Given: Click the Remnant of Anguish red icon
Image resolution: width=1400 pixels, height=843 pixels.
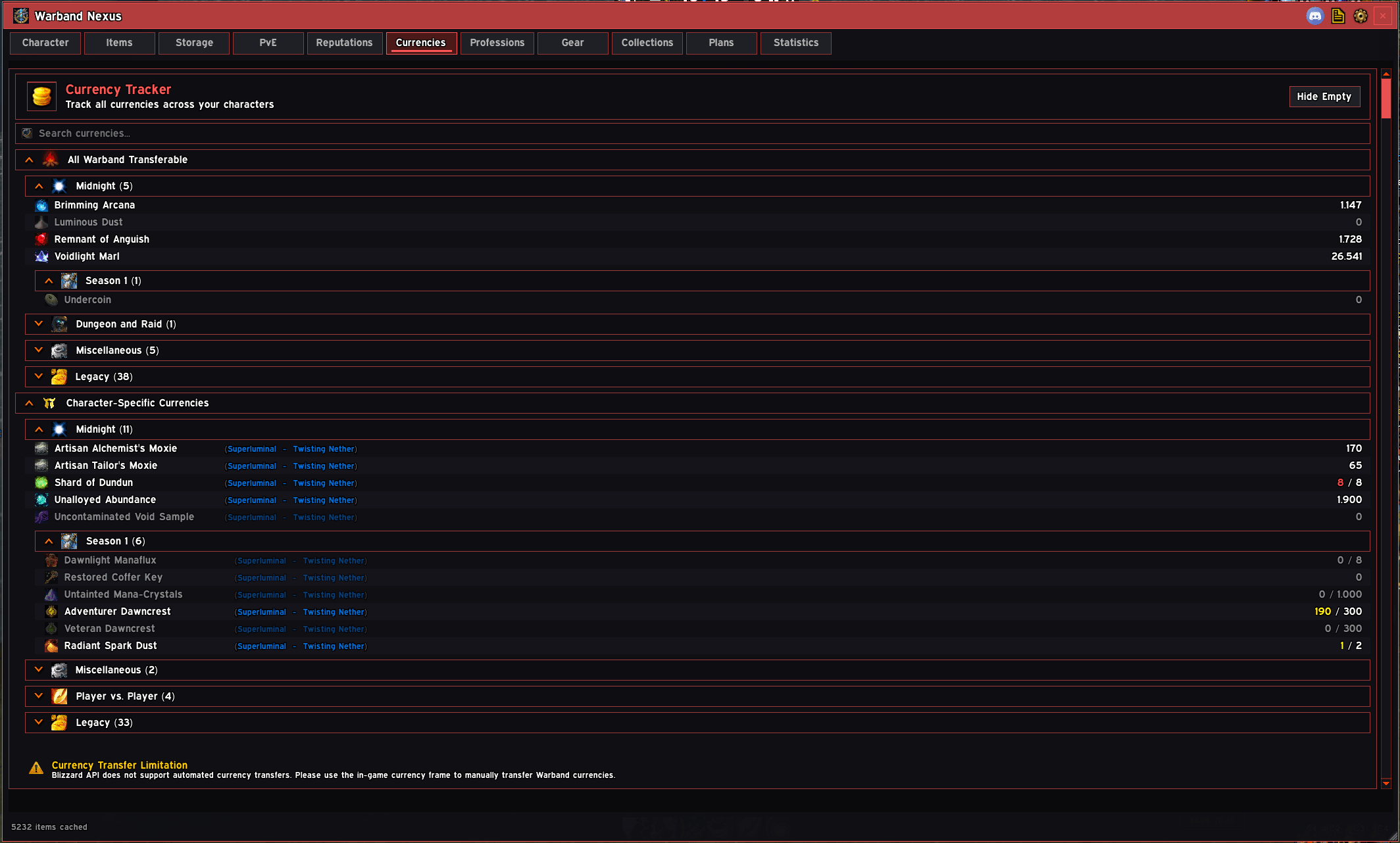Looking at the screenshot, I should [41, 239].
